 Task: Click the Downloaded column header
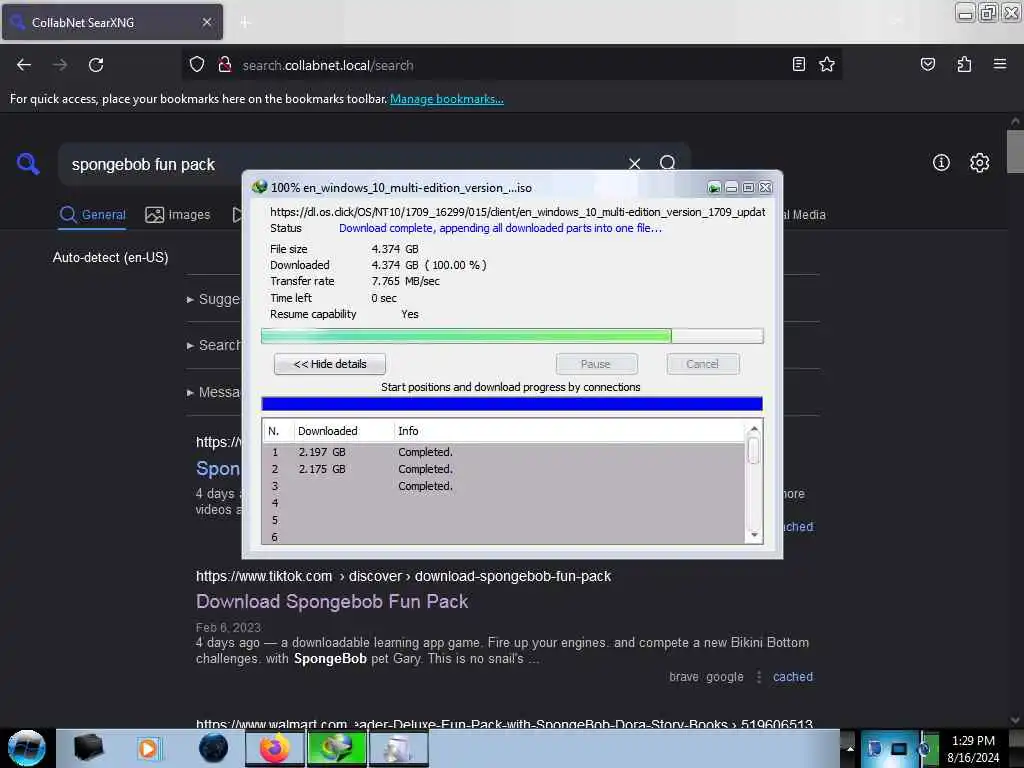click(344, 431)
